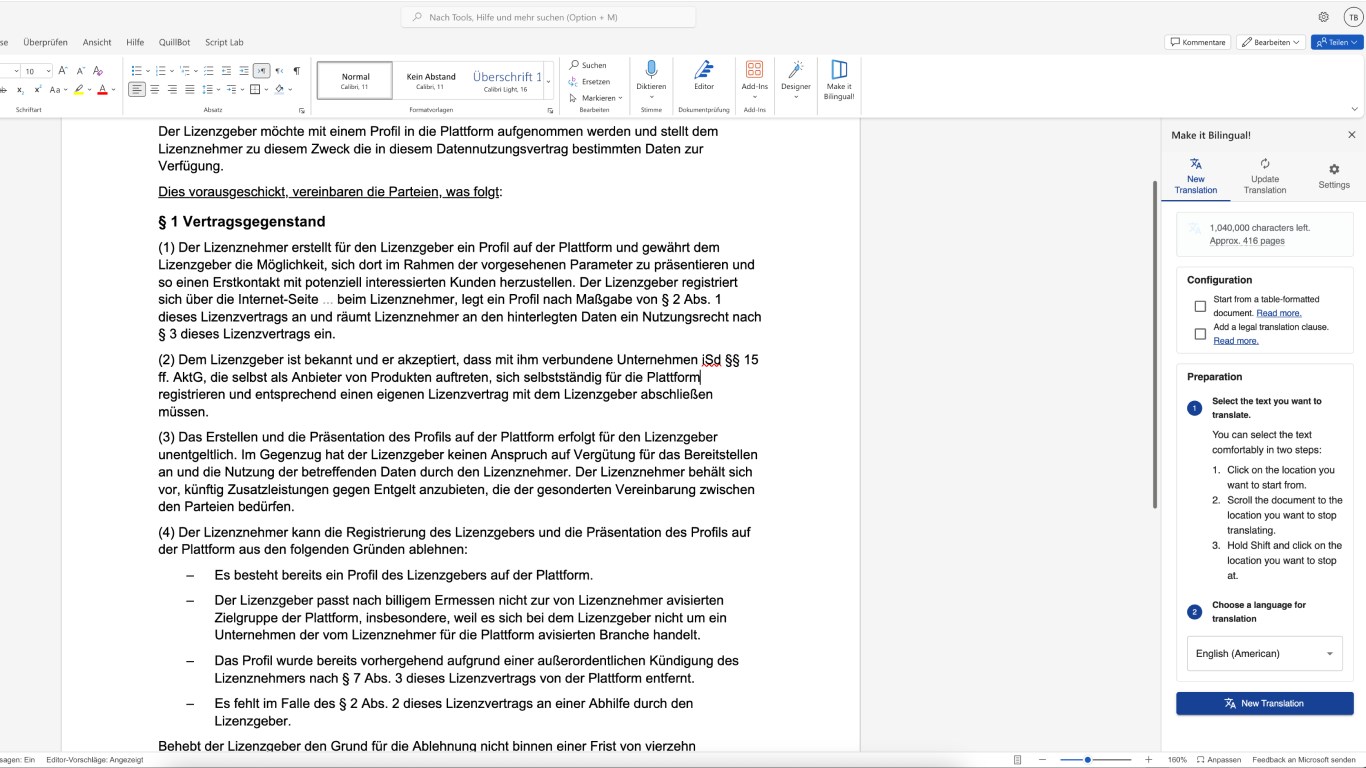
Task: Open the borders dropdown
Action: tap(266, 90)
